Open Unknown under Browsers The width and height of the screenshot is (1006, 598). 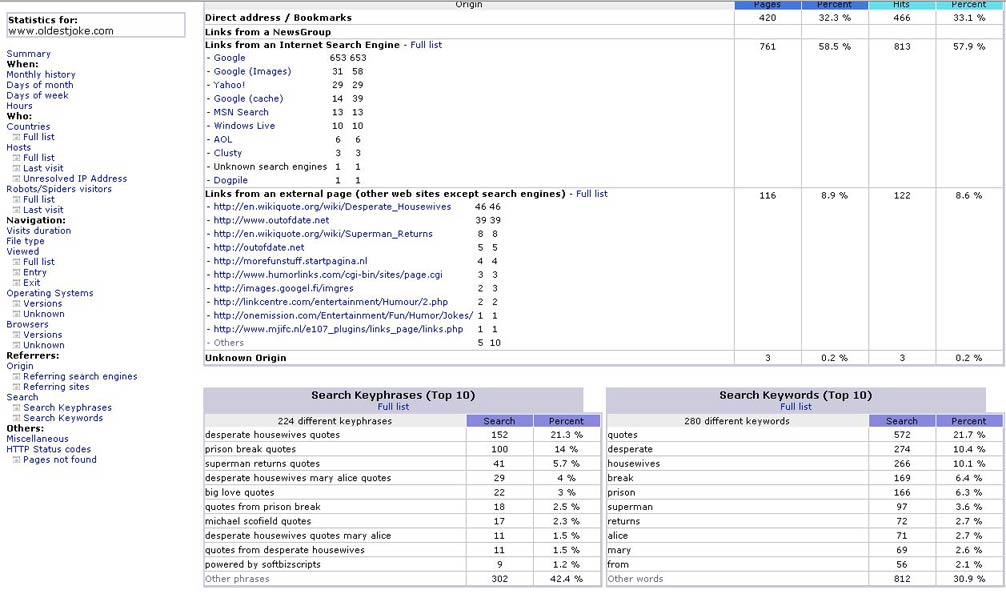(44, 345)
